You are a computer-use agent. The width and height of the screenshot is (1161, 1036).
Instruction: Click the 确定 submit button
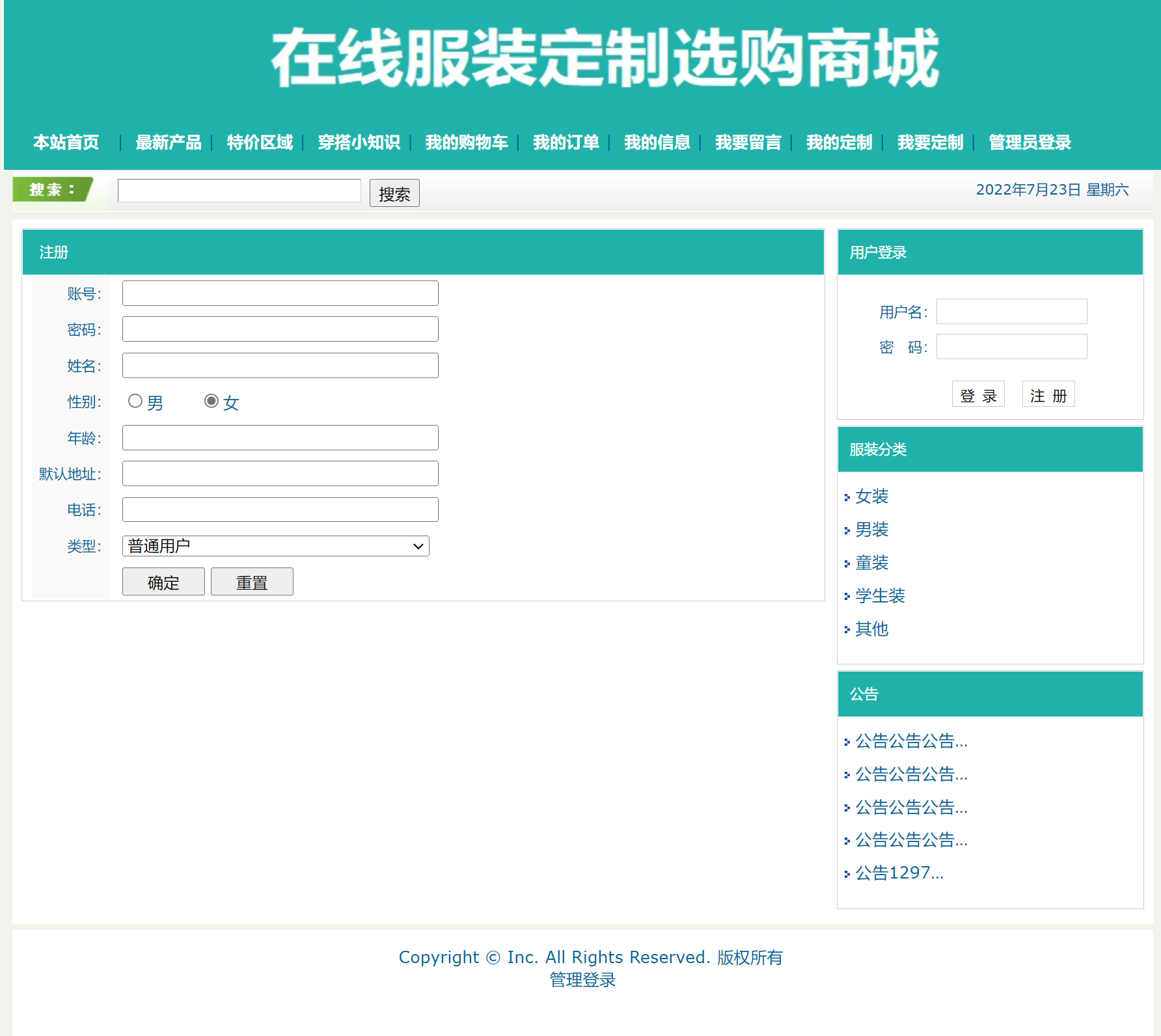point(163,581)
